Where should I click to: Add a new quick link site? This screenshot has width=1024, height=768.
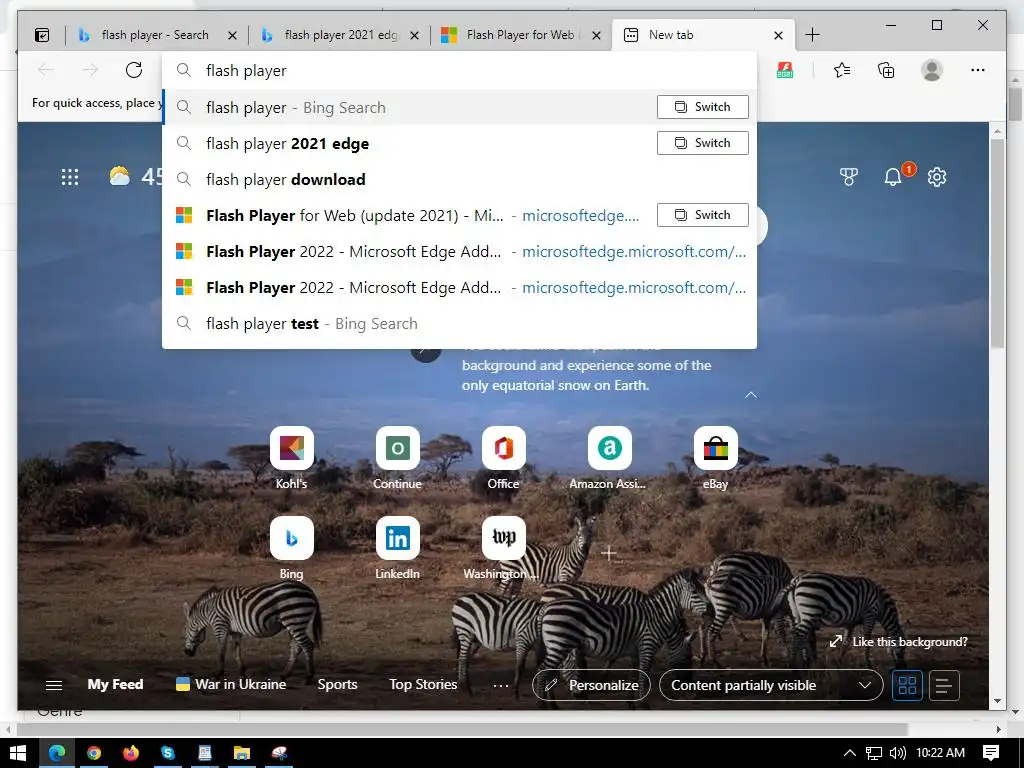609,553
